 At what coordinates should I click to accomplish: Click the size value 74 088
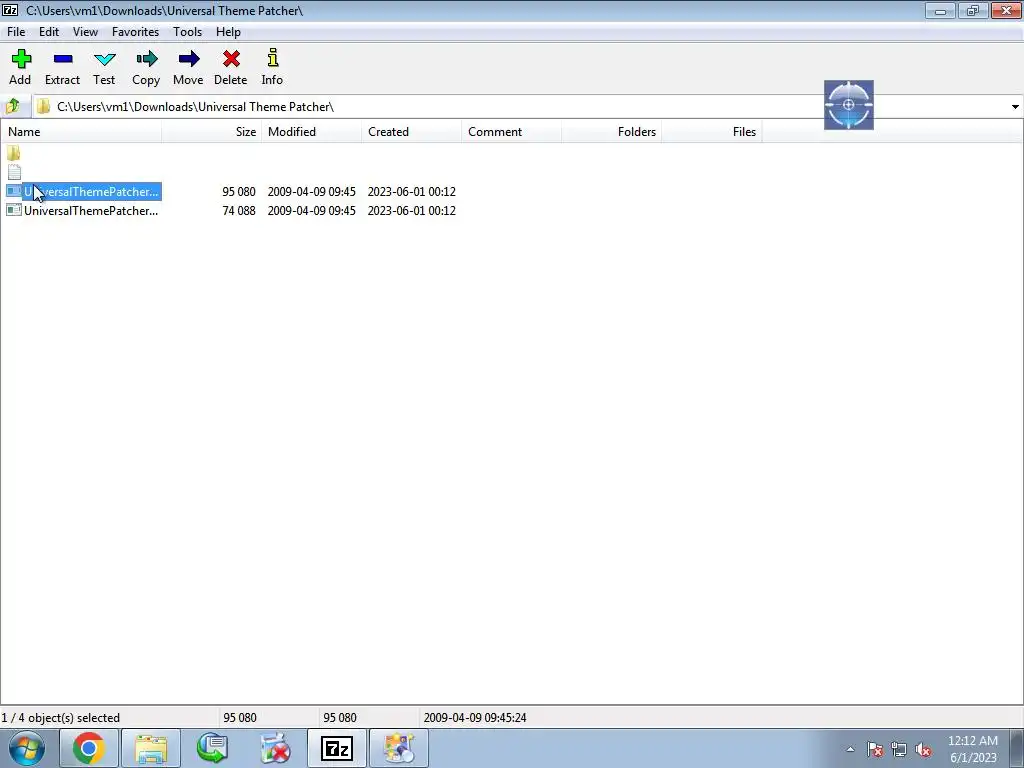click(x=239, y=211)
